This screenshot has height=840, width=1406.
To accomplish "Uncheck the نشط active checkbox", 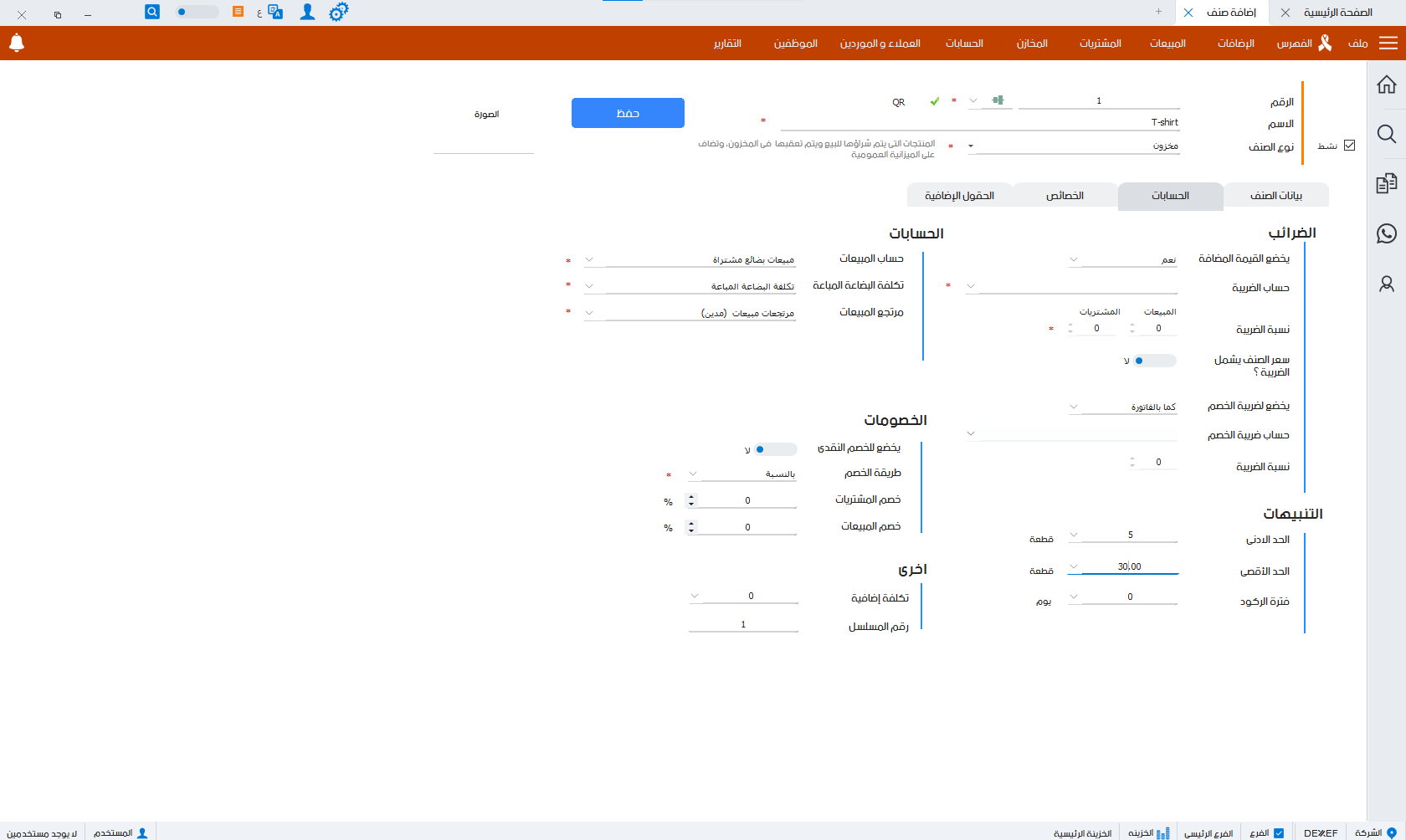I will pyautogui.click(x=1349, y=146).
